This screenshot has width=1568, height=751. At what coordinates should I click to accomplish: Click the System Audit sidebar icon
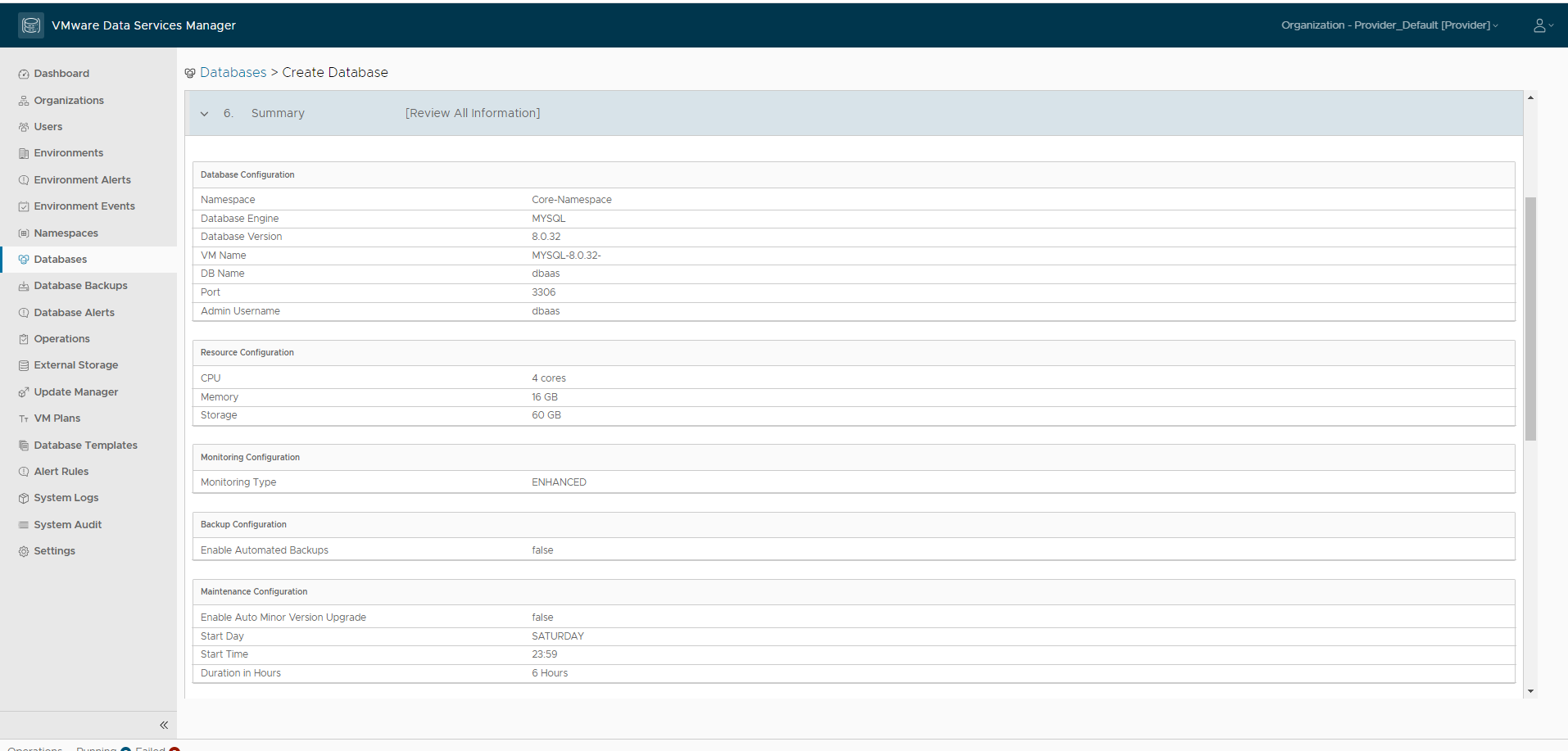(24, 525)
